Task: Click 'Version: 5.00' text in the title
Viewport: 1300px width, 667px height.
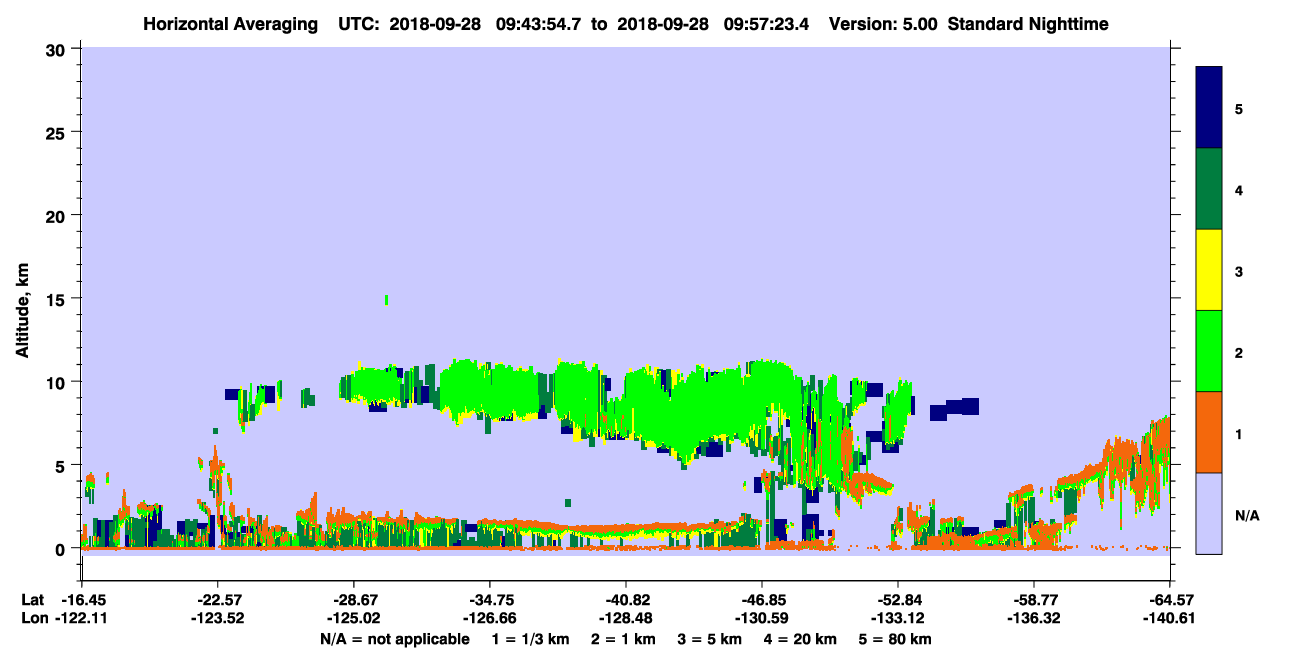Action: [x=884, y=24]
